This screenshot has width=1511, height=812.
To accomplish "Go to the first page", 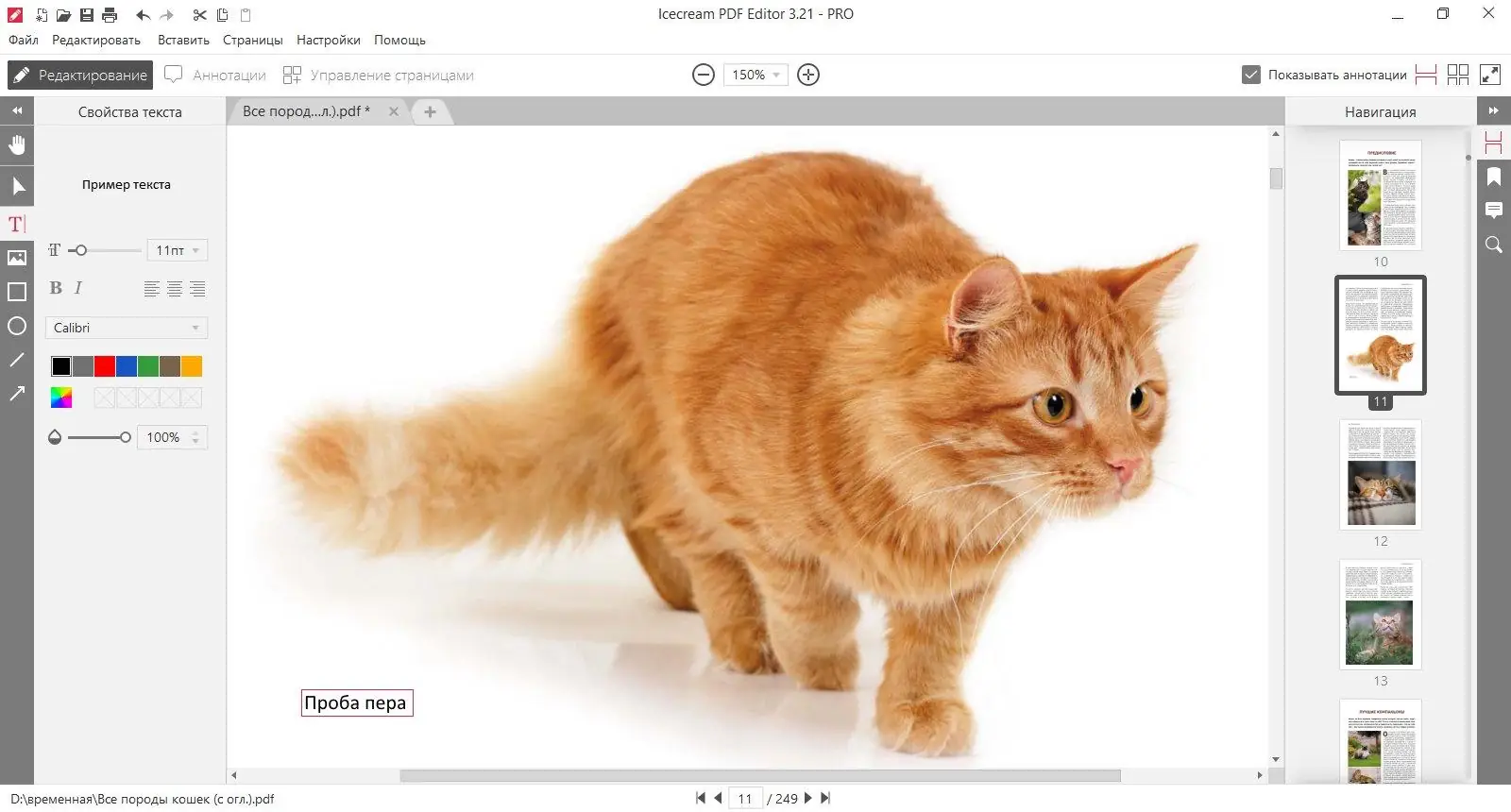I will click(700, 798).
